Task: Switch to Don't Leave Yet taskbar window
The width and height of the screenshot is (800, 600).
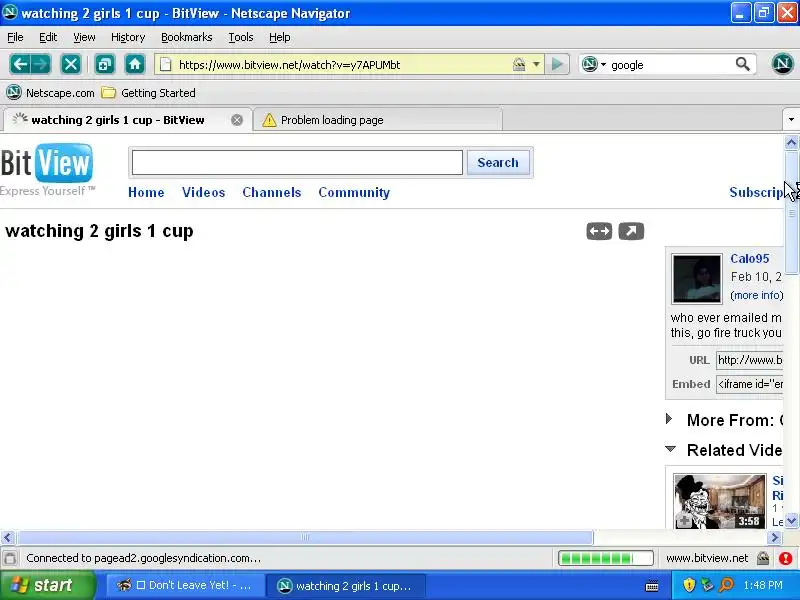Action: (x=185, y=586)
